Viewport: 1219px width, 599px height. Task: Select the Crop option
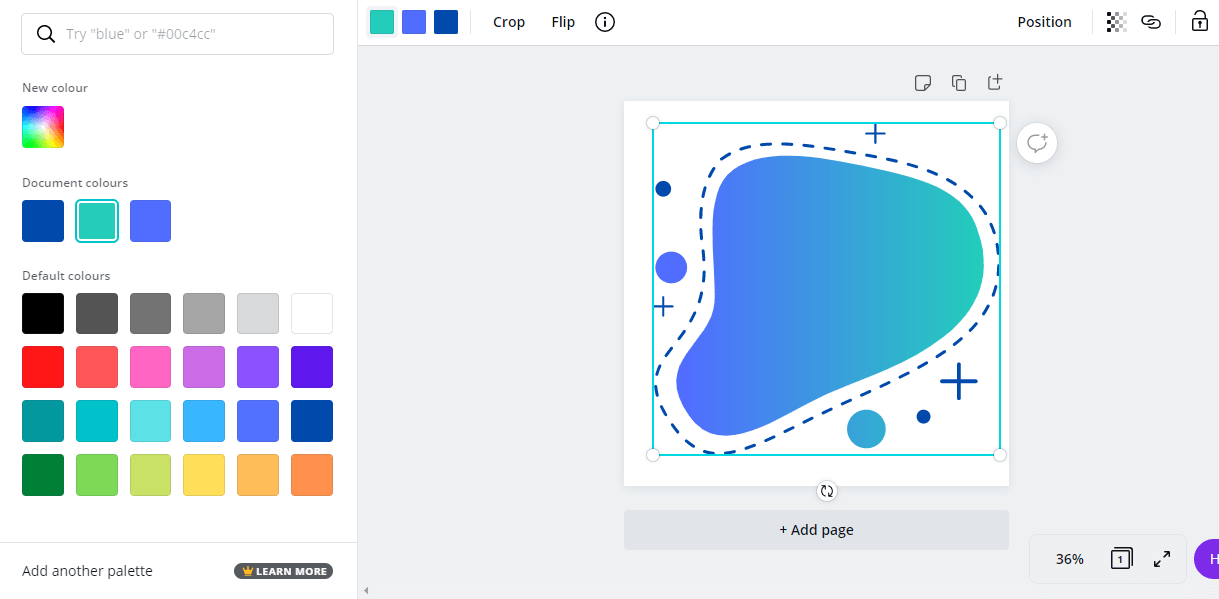point(508,21)
